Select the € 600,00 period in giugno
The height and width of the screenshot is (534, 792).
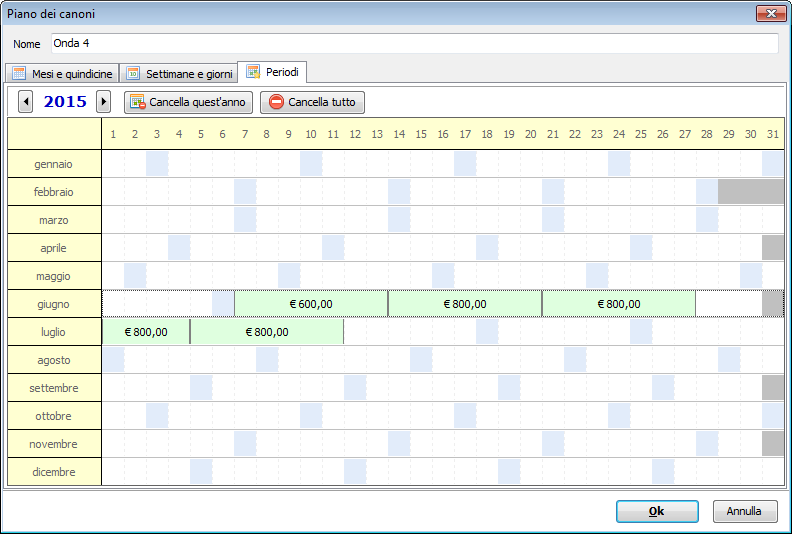[311, 304]
